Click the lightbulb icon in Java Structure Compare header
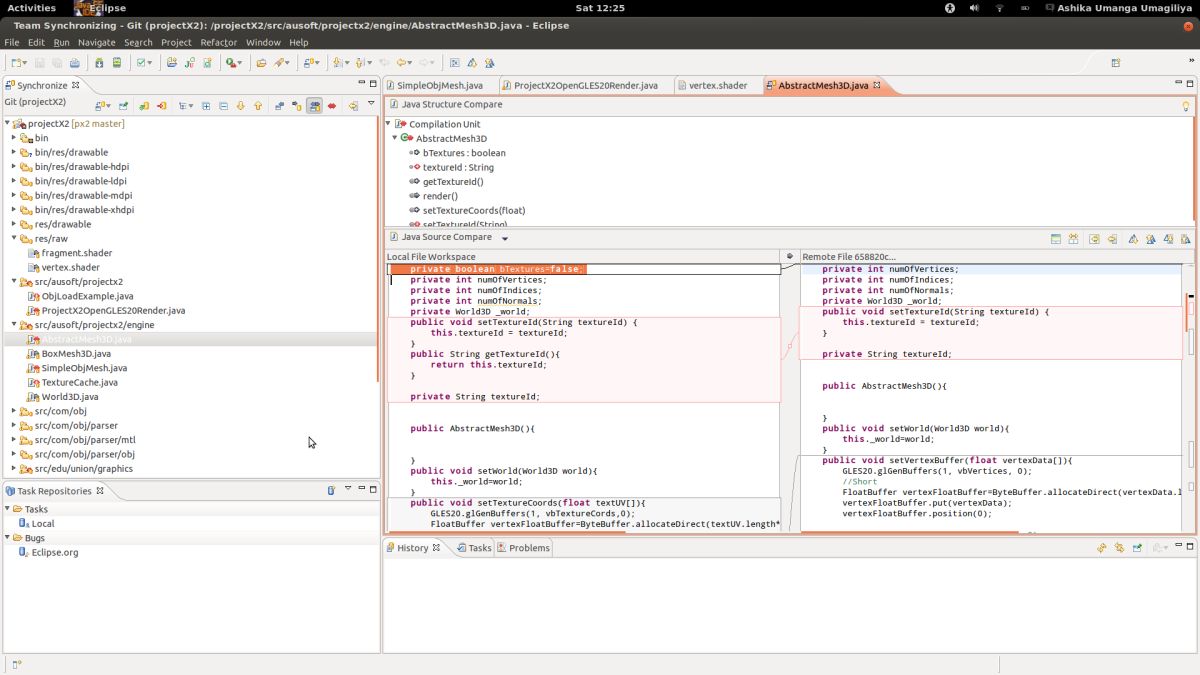The image size is (1200, 675). (x=1186, y=105)
